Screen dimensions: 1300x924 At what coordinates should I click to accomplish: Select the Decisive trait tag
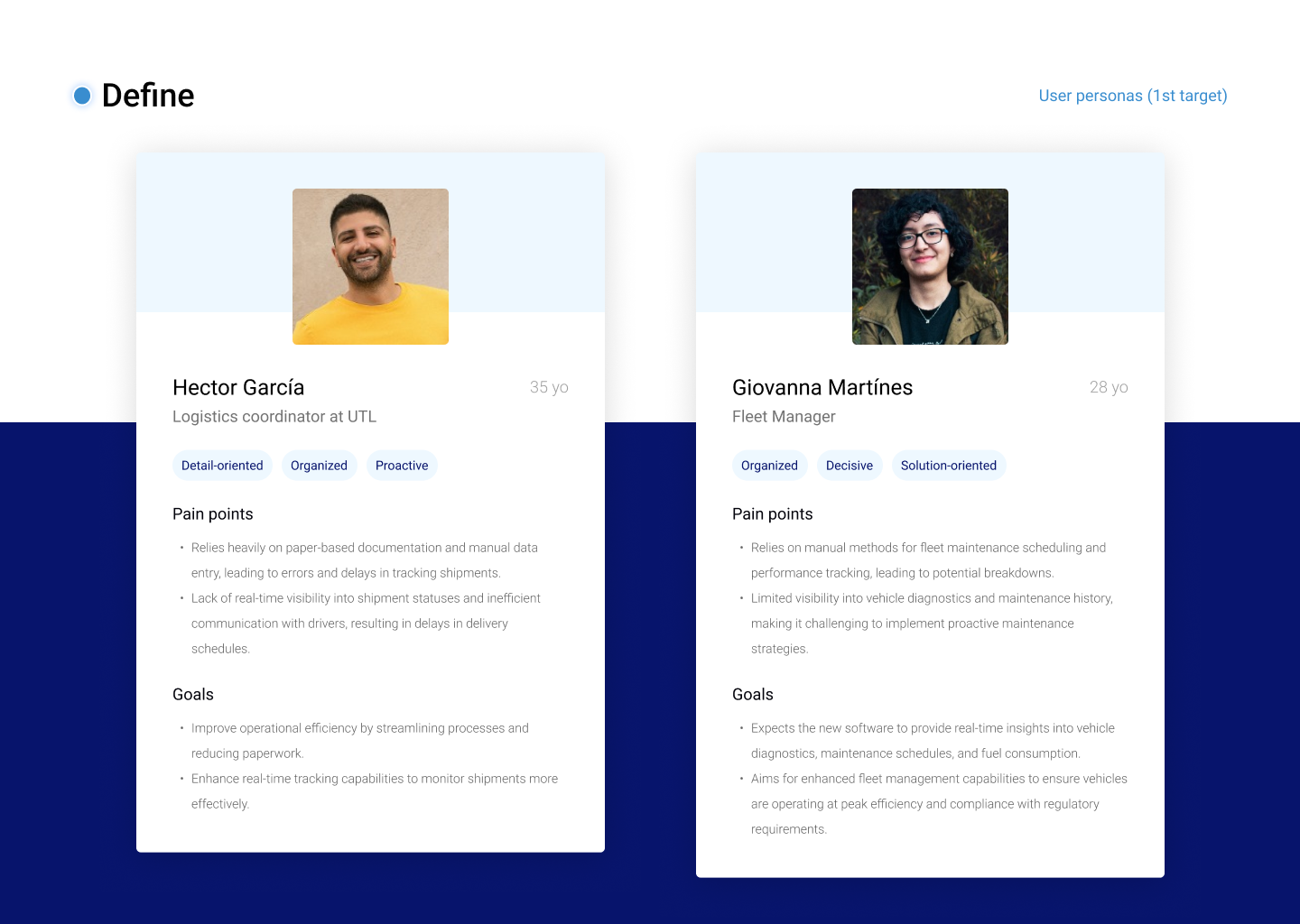click(x=849, y=466)
